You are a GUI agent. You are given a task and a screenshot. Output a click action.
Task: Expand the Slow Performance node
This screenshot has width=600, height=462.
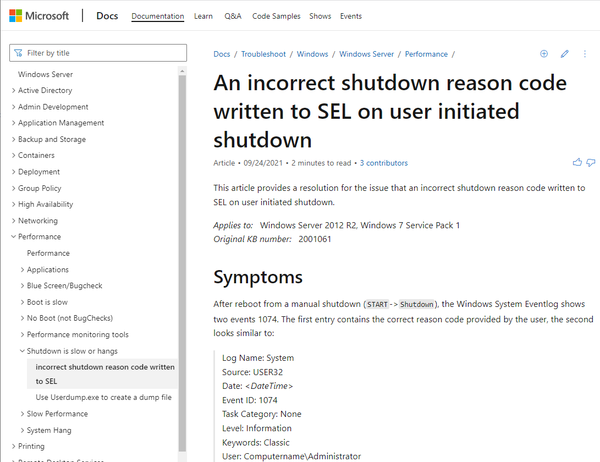54,414
